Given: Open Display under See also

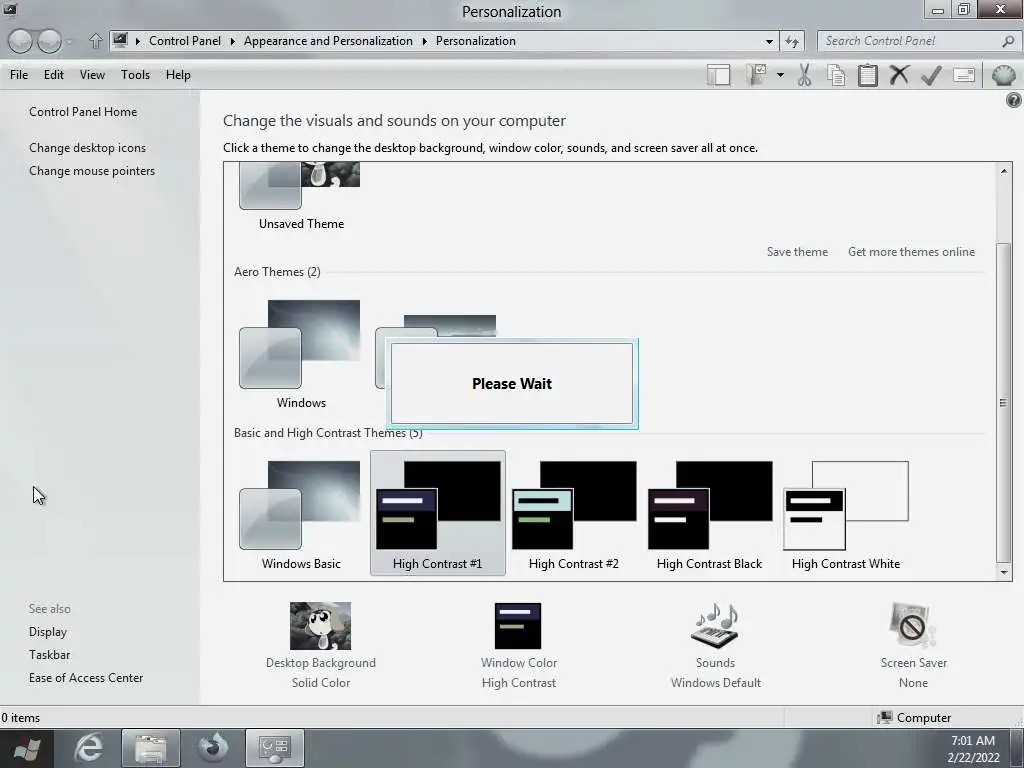Looking at the screenshot, I should (x=48, y=632).
